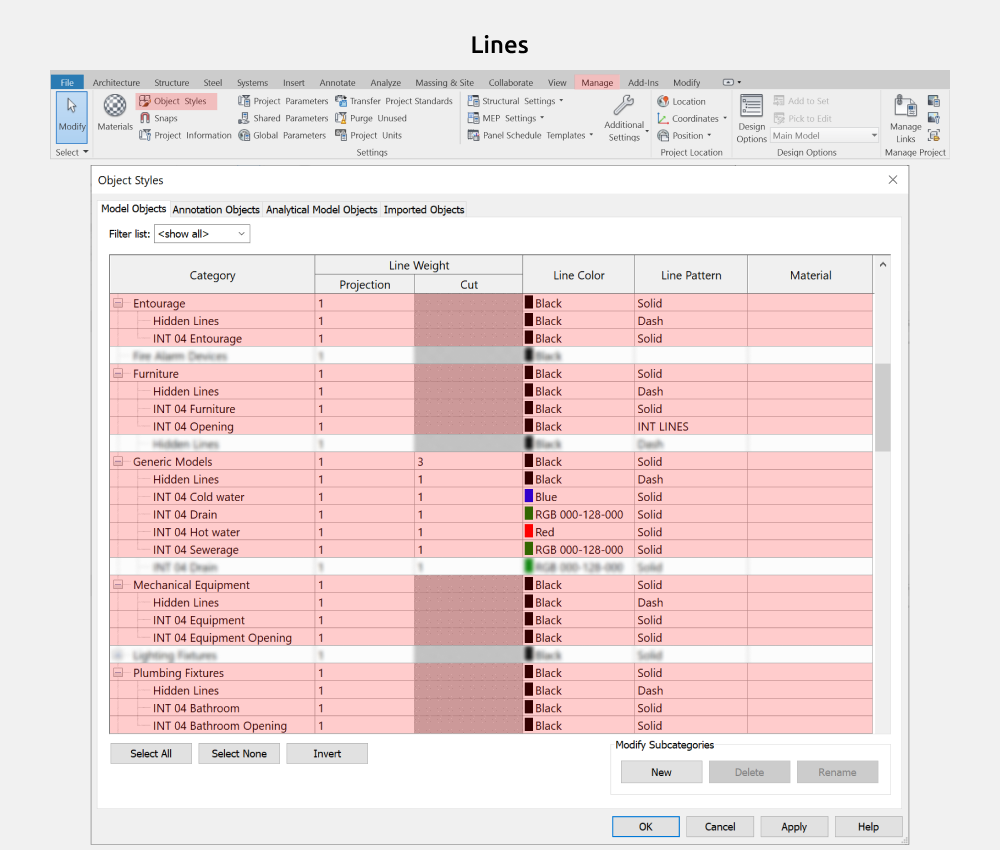Open the Location tool
Viewport: 1000px width, 850px height.
(x=681, y=101)
